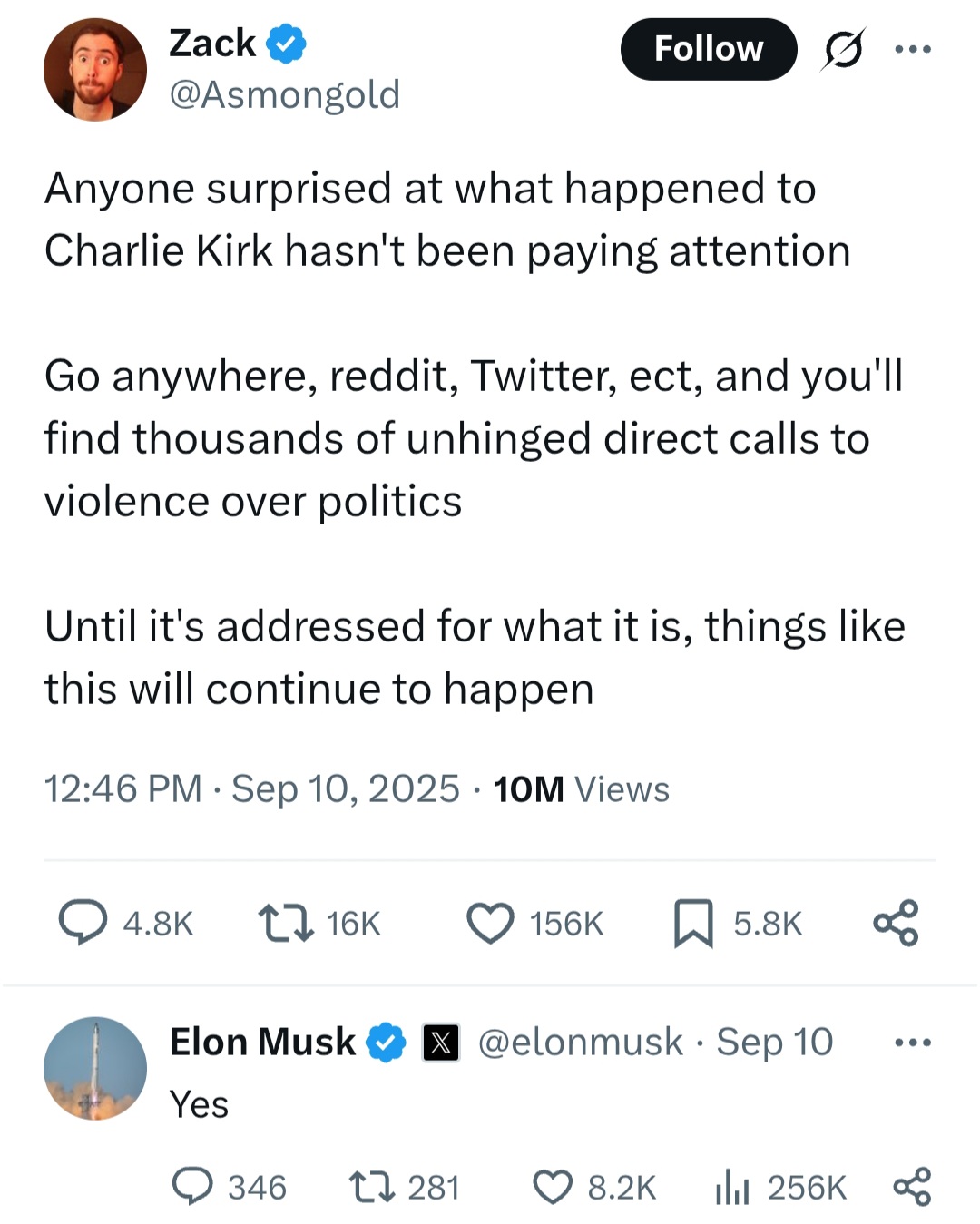Follow the Asmongold account

(x=708, y=49)
